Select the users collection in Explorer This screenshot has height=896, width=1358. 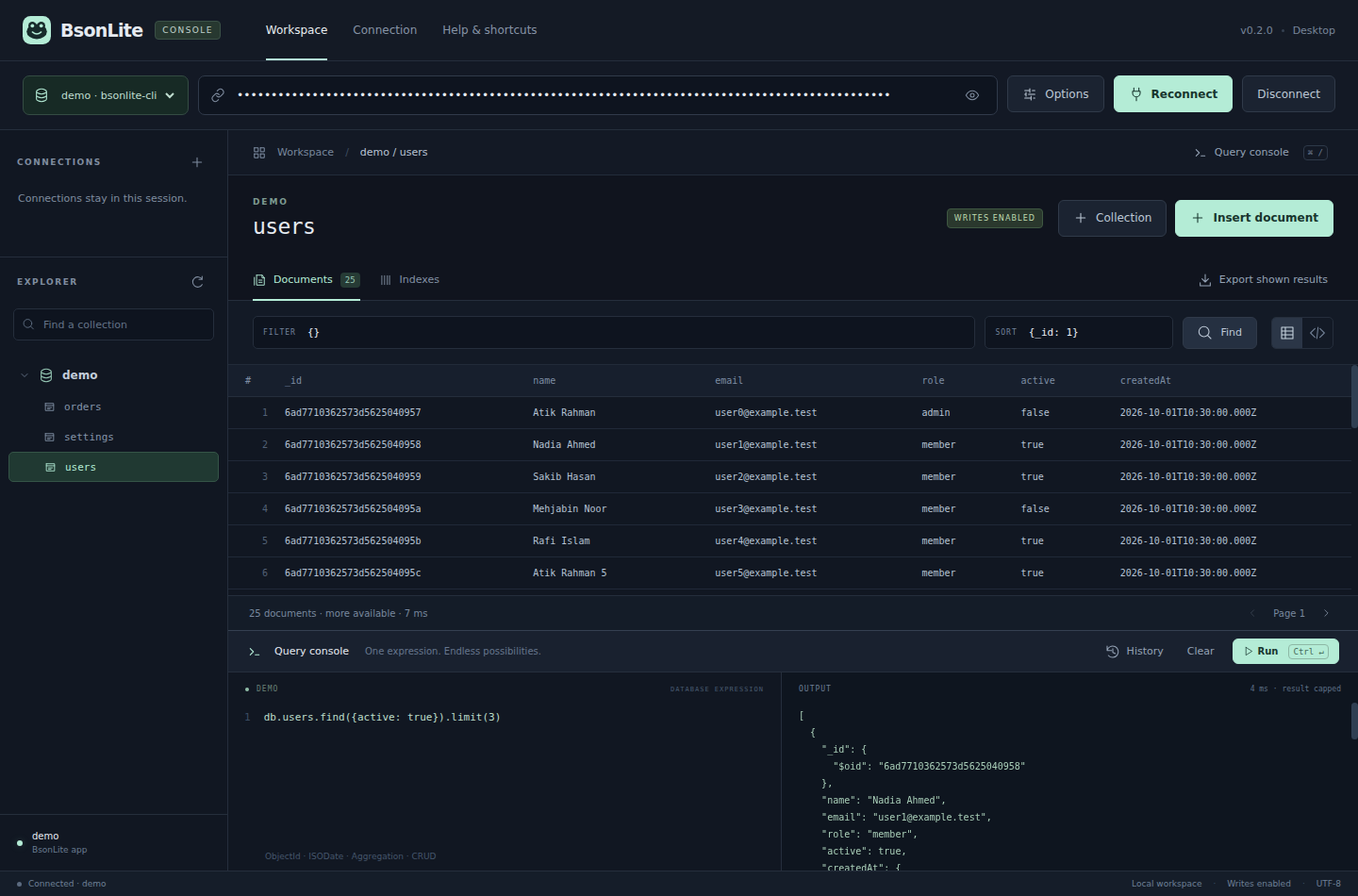click(x=113, y=467)
